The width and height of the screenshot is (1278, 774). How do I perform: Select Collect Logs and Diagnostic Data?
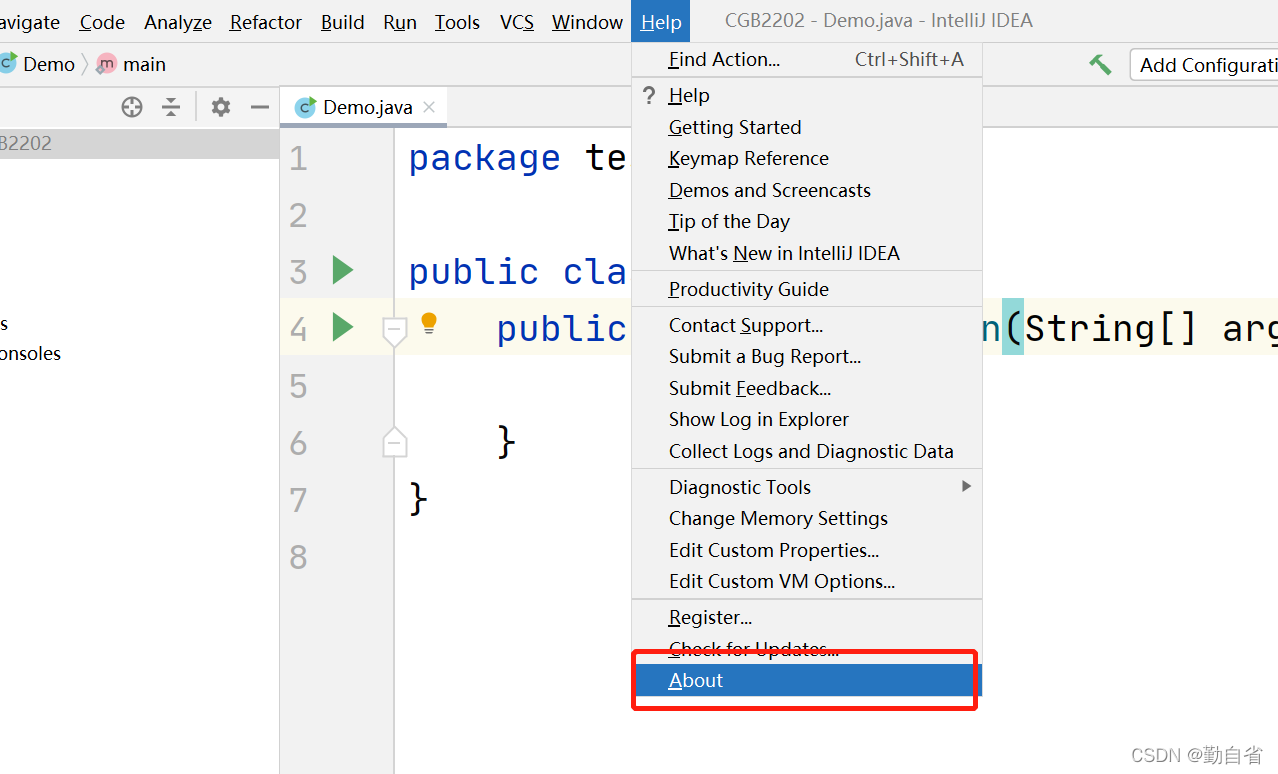click(x=807, y=451)
